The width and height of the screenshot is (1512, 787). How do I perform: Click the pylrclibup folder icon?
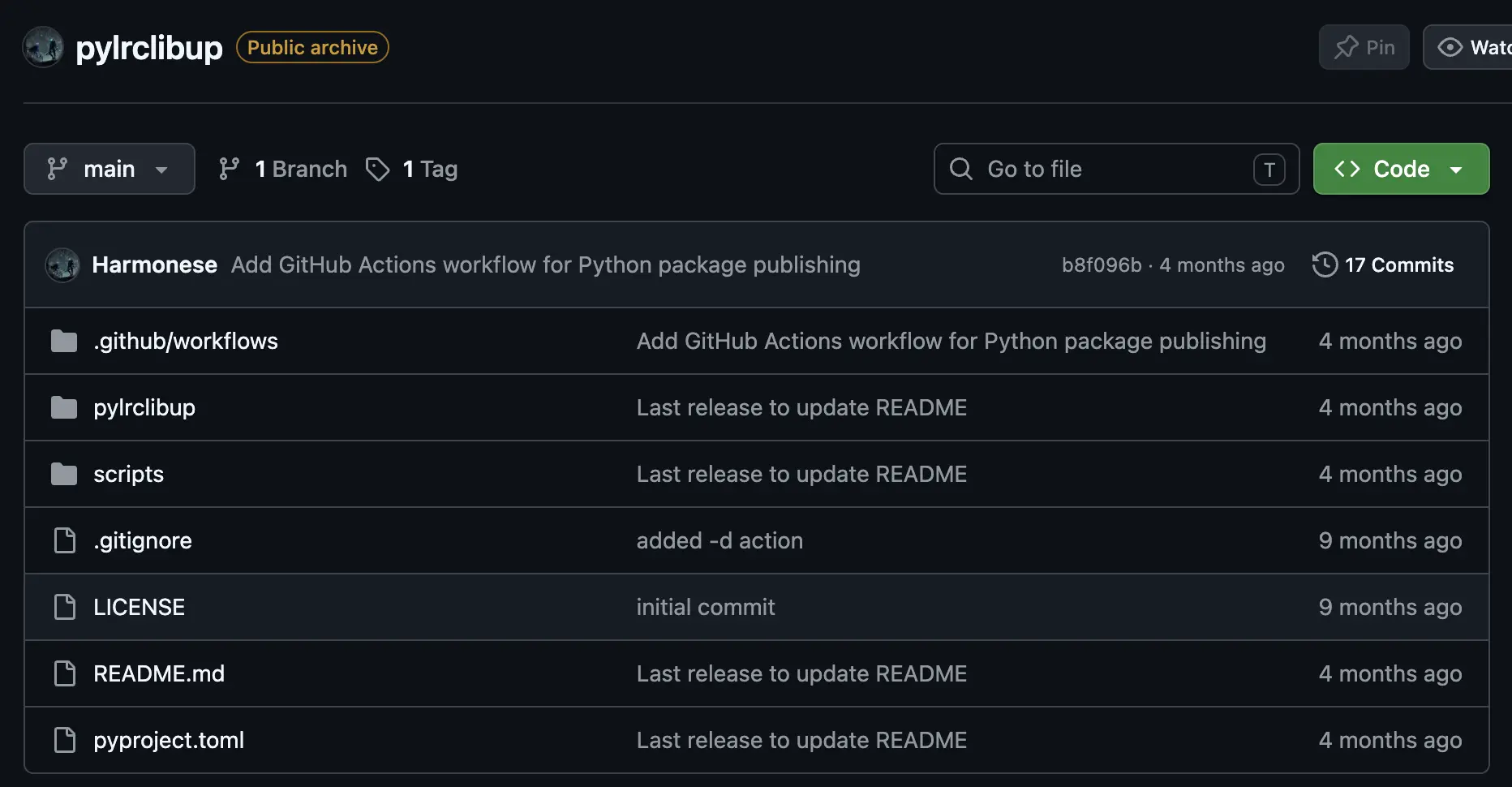[64, 408]
